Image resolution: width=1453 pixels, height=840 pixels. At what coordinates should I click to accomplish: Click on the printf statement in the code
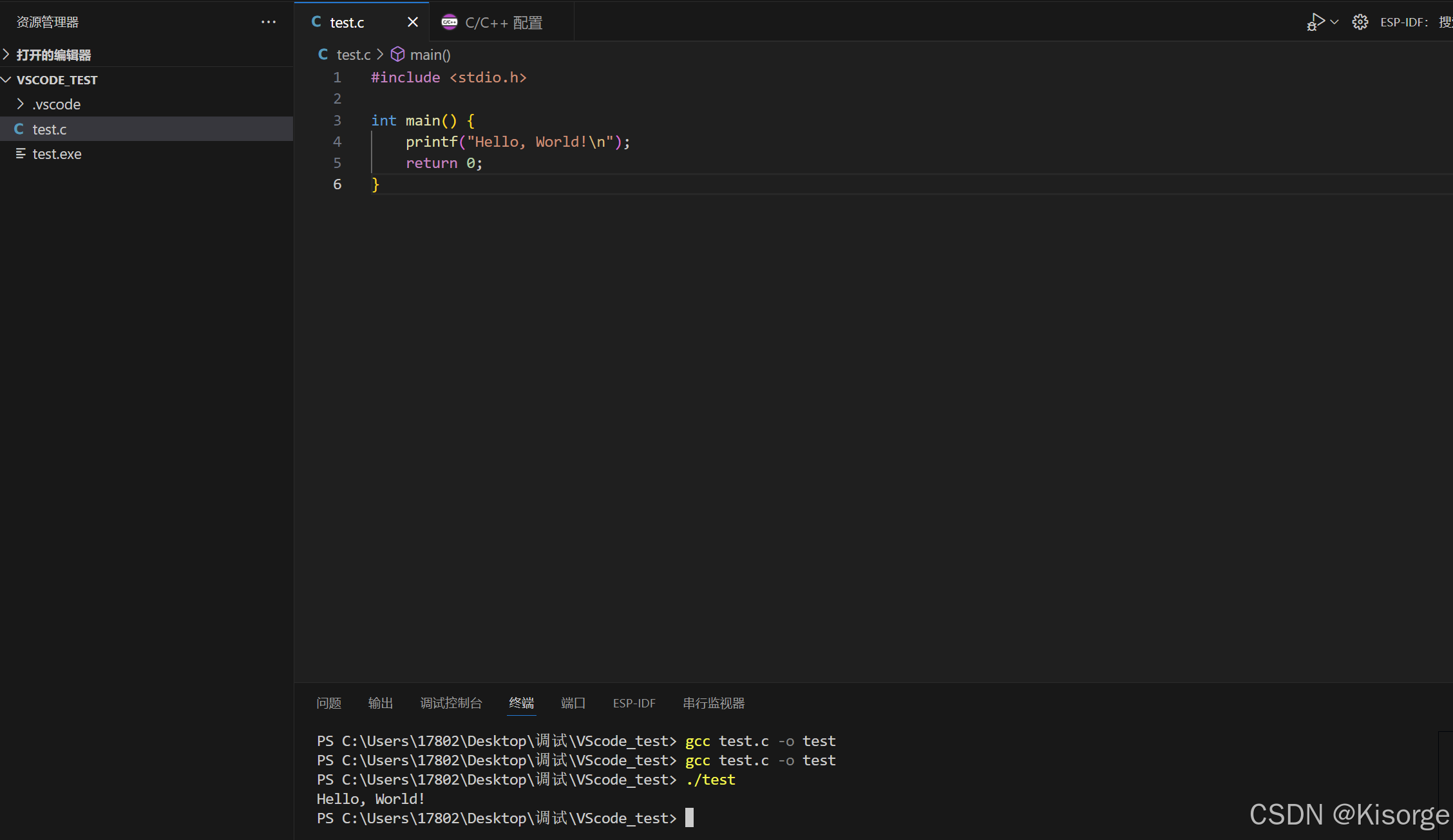[x=518, y=142]
